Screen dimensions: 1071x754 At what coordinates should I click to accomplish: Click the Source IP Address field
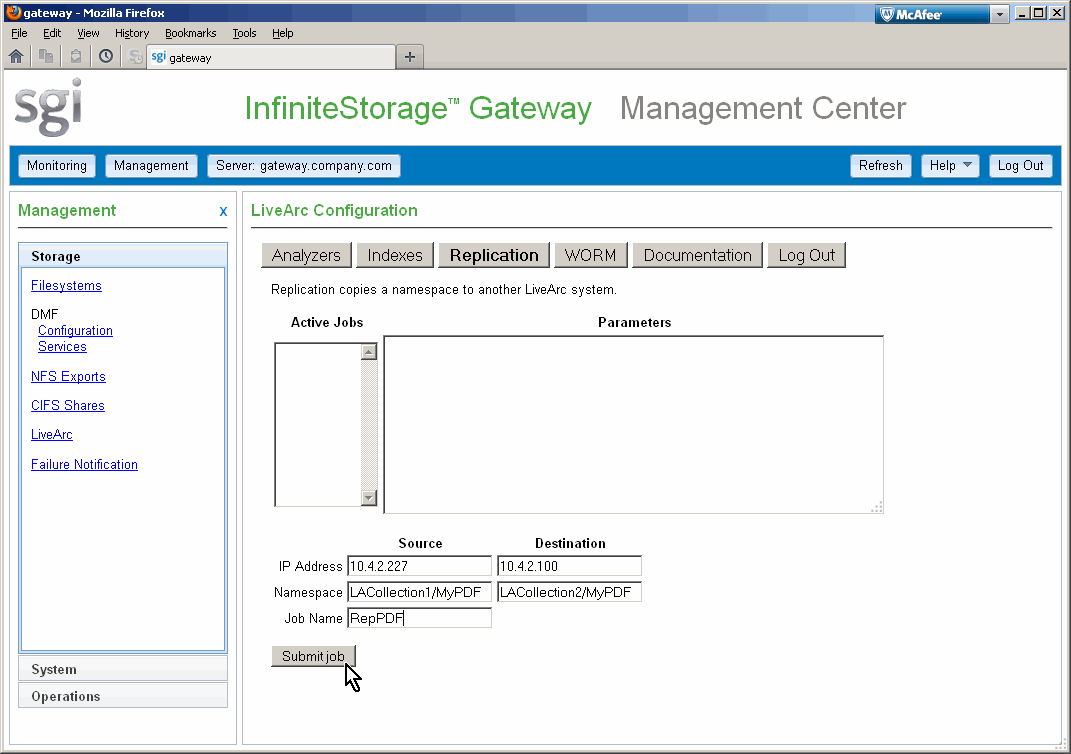(419, 566)
